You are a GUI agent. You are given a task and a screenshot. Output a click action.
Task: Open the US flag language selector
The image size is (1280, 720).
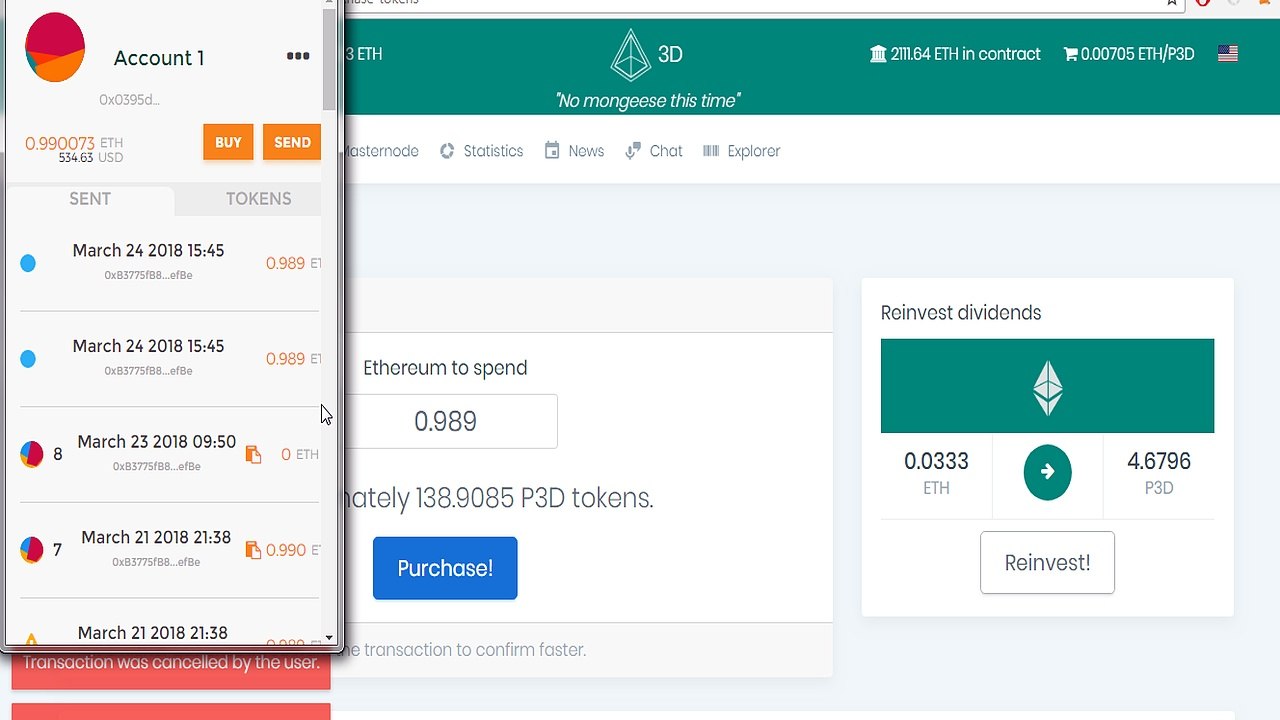[x=1228, y=54]
